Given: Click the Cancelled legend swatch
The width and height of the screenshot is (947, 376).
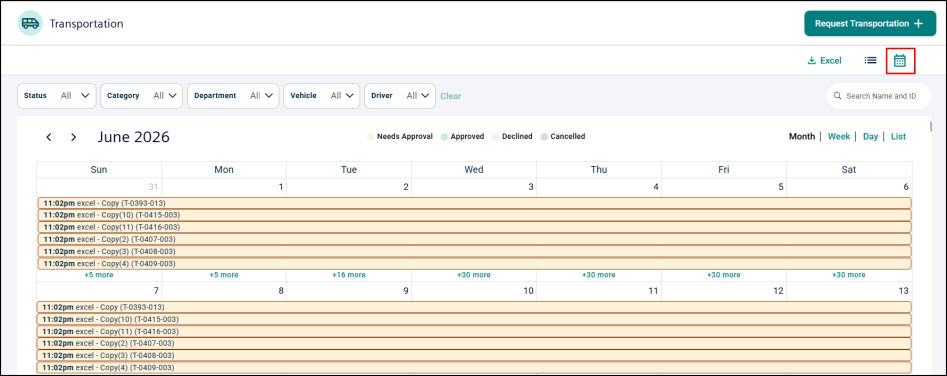Looking at the screenshot, I should pyautogui.click(x=544, y=136).
